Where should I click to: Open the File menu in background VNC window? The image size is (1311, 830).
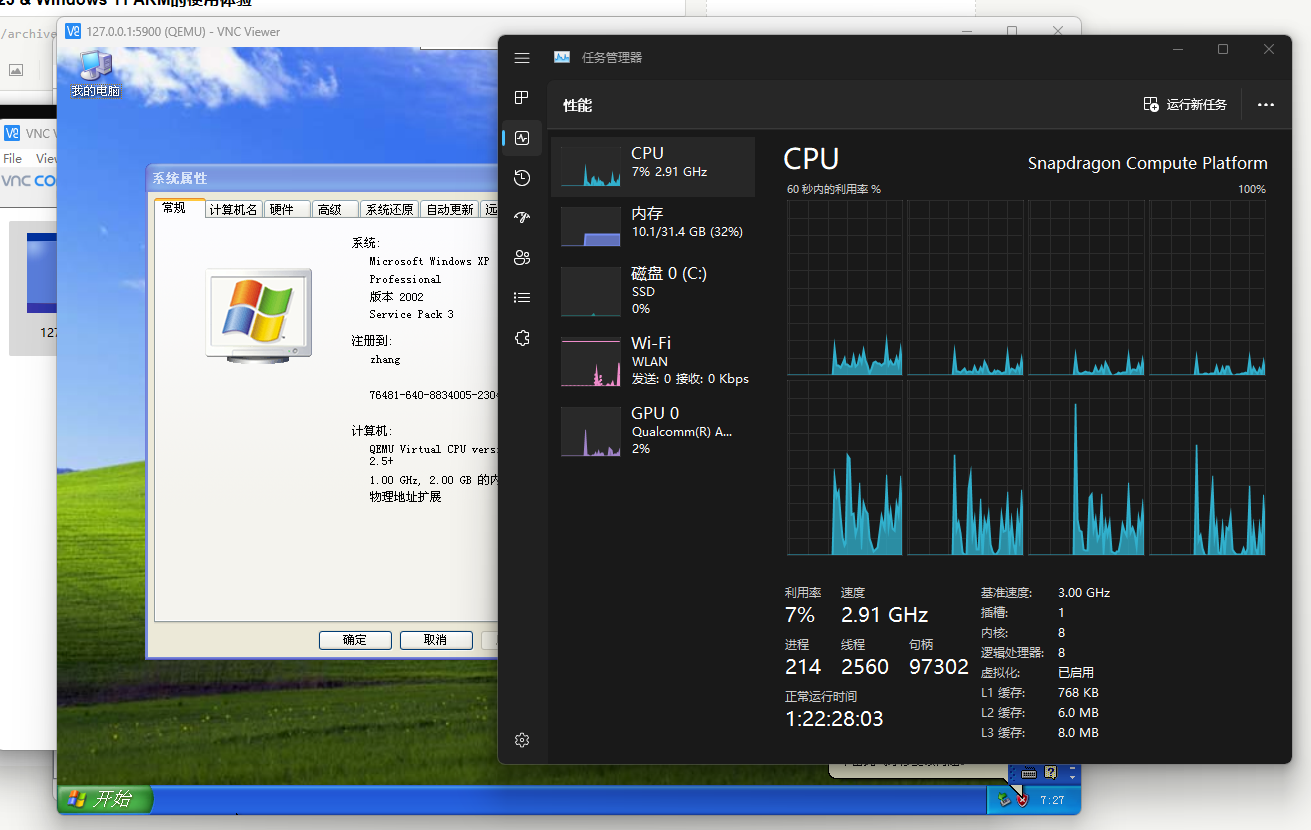tap(13, 159)
